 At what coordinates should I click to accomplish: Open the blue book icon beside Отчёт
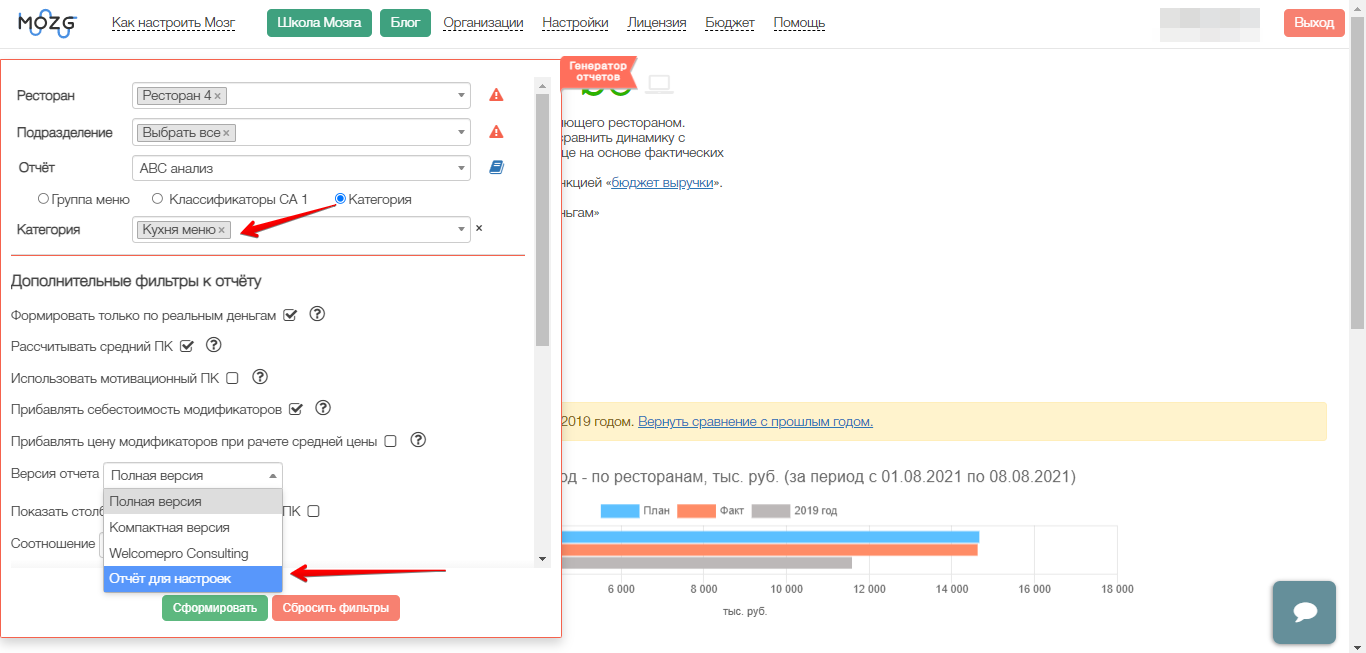[496, 168]
